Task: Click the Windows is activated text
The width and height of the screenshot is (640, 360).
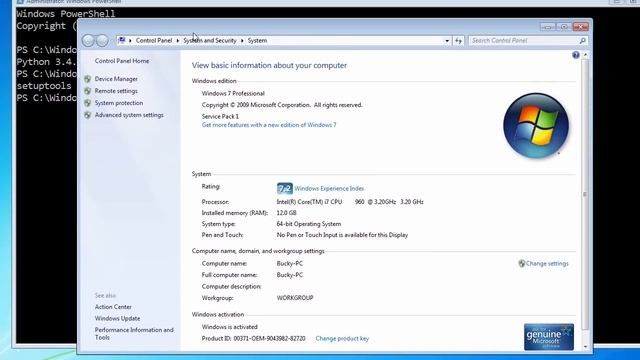Action: pyautogui.click(x=229, y=327)
